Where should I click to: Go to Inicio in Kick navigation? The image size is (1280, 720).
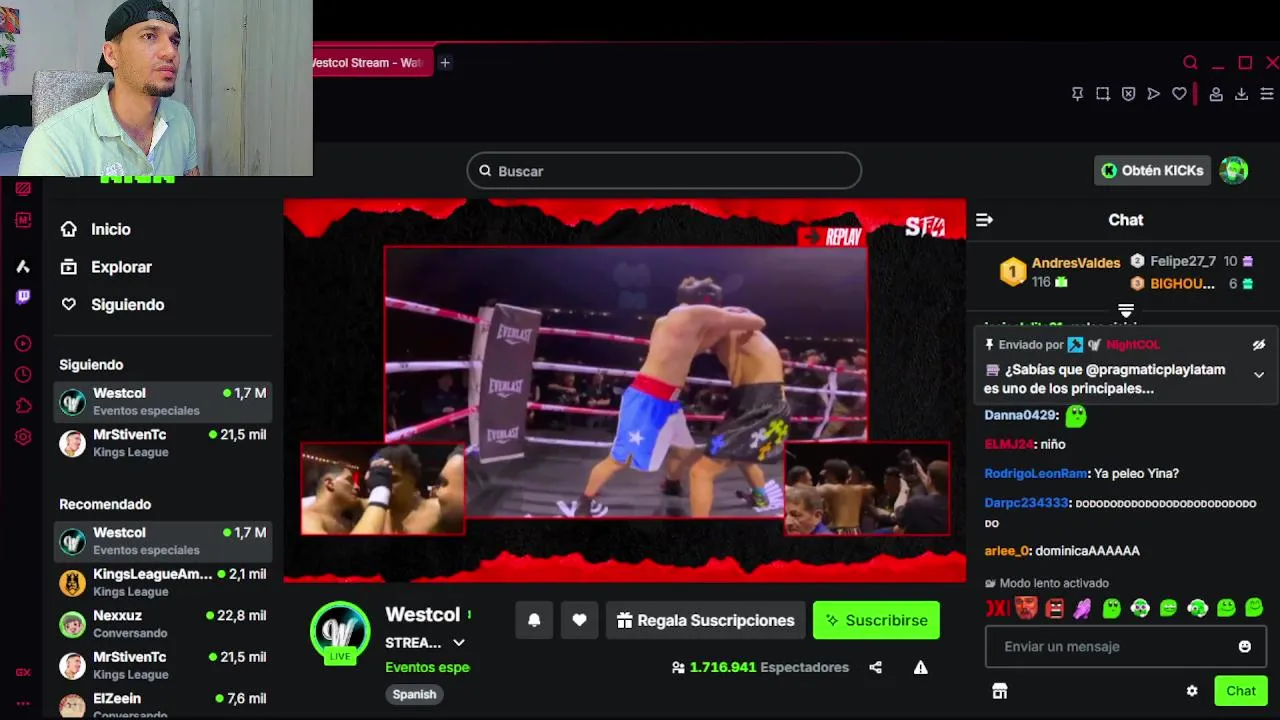(x=96, y=229)
